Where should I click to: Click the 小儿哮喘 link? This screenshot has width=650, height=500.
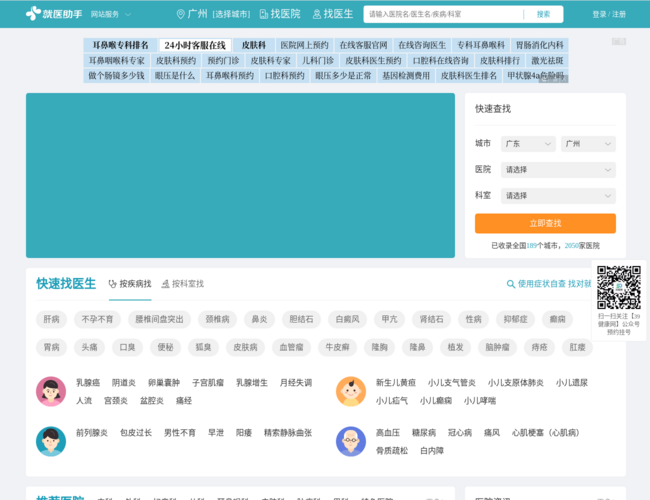[480, 401]
